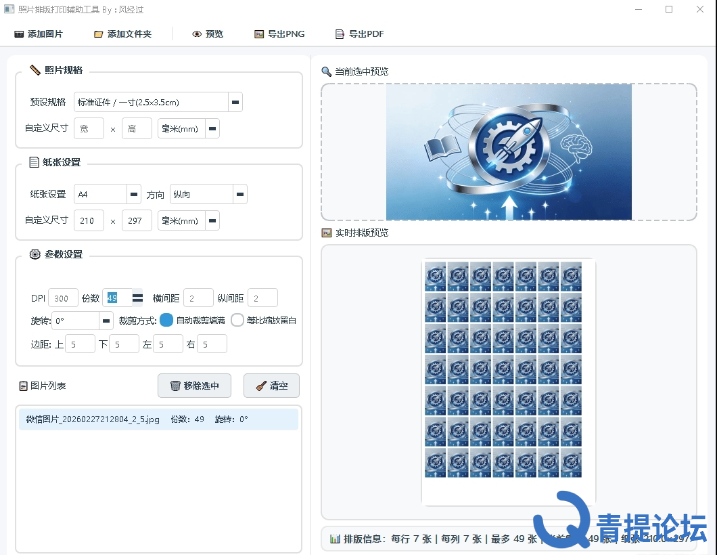The width and height of the screenshot is (717, 555).
Task: Click the 导出PNG export icon
Action: tap(259, 34)
